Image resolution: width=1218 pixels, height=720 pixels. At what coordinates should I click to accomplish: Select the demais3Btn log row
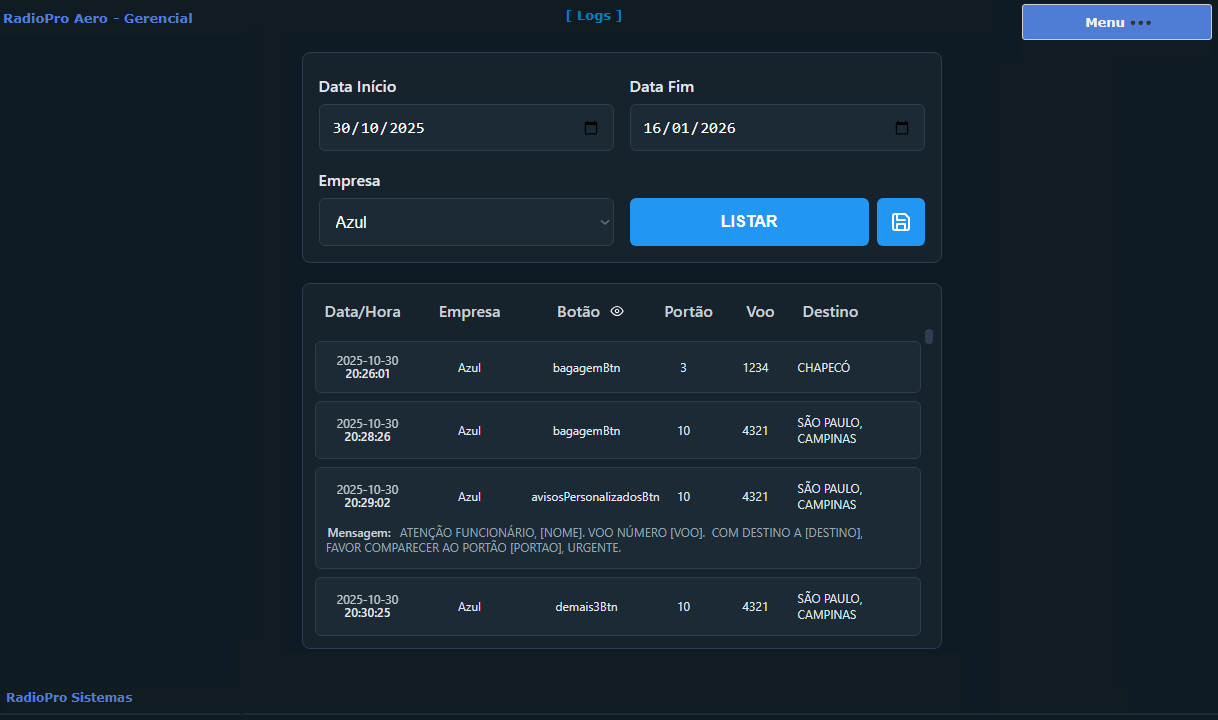(x=617, y=606)
